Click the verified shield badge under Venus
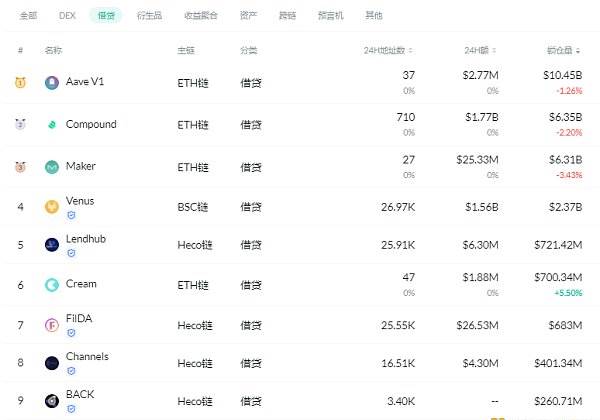This screenshot has height=420, width=600. (71, 215)
